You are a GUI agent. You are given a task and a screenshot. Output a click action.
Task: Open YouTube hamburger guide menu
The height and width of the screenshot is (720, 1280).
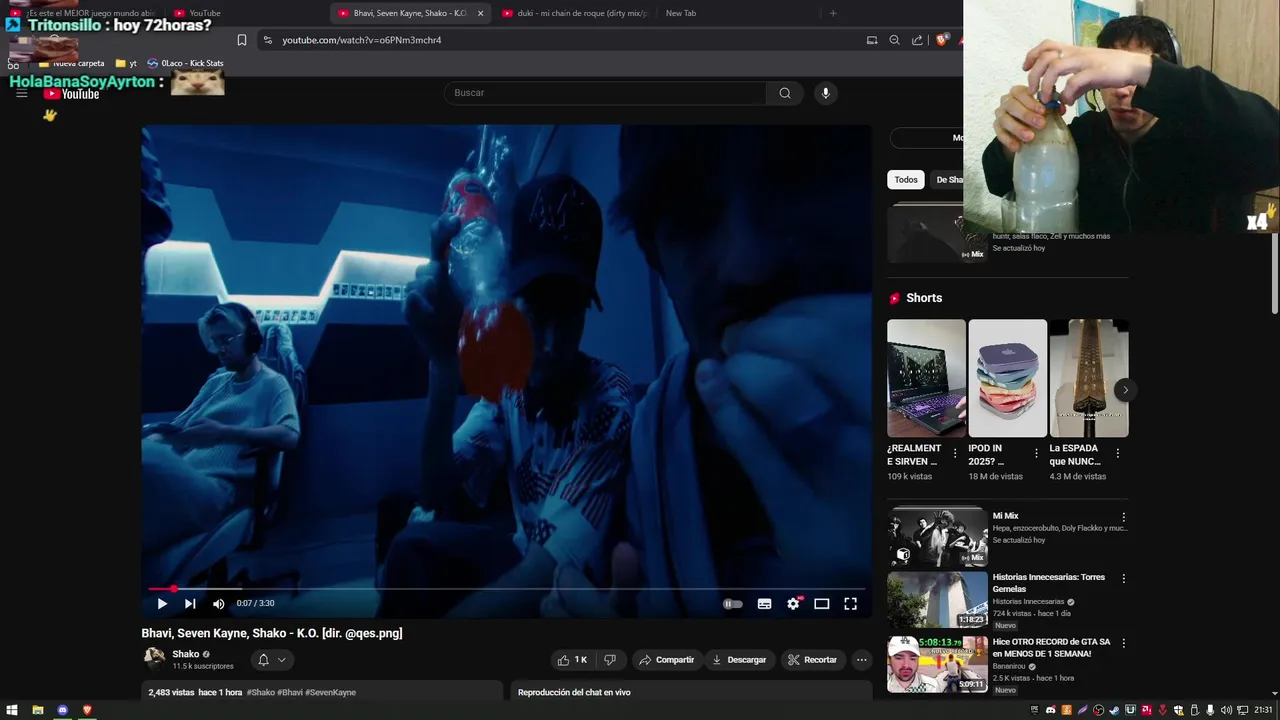21,93
